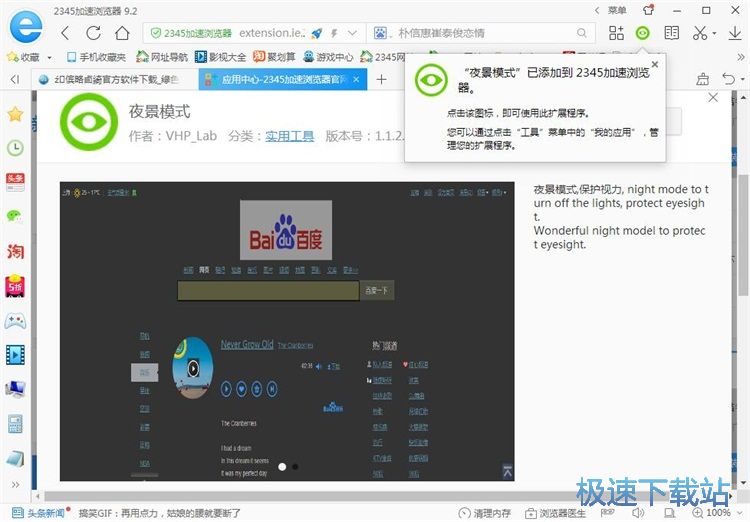Open the home page icon

(x=122, y=33)
